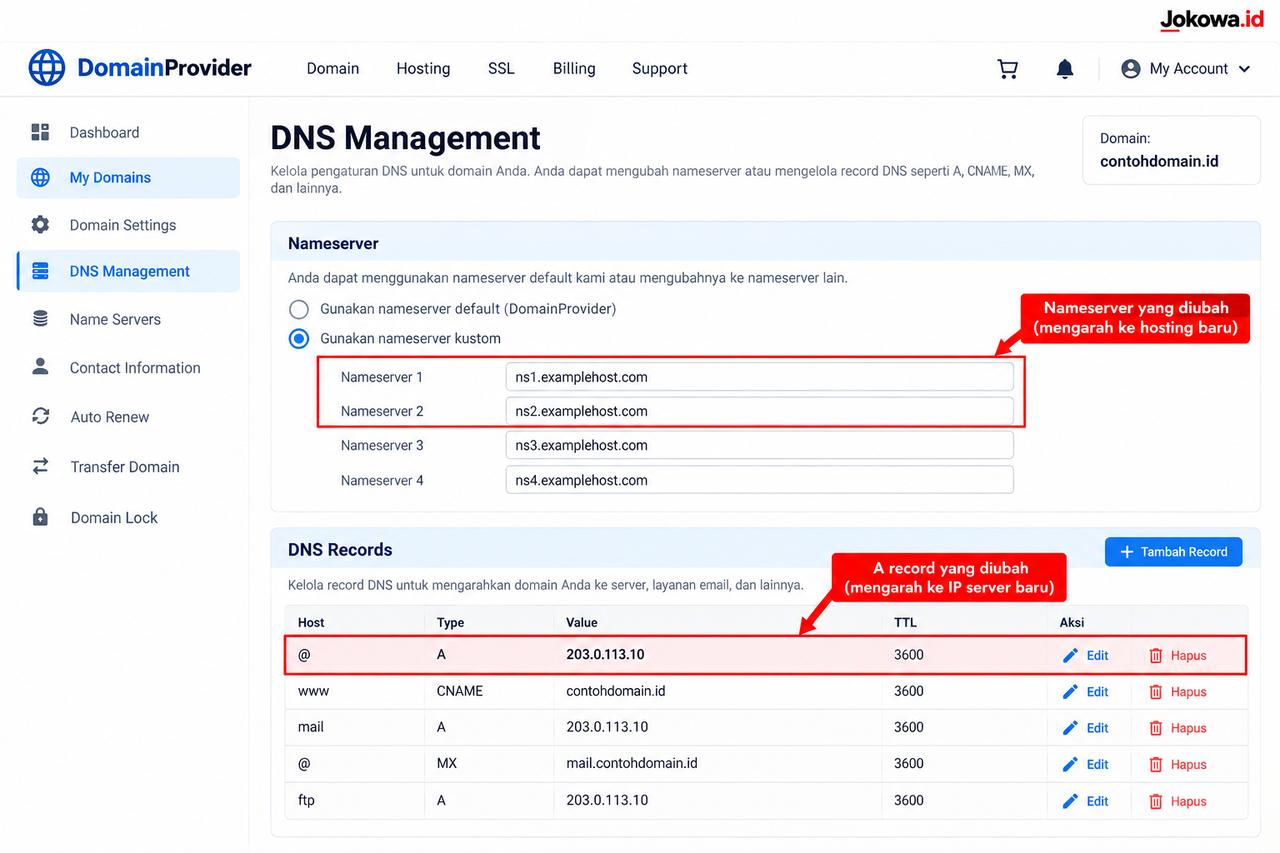Click the Nameserver 2 input field
This screenshot has height=853, width=1280.
coord(759,411)
